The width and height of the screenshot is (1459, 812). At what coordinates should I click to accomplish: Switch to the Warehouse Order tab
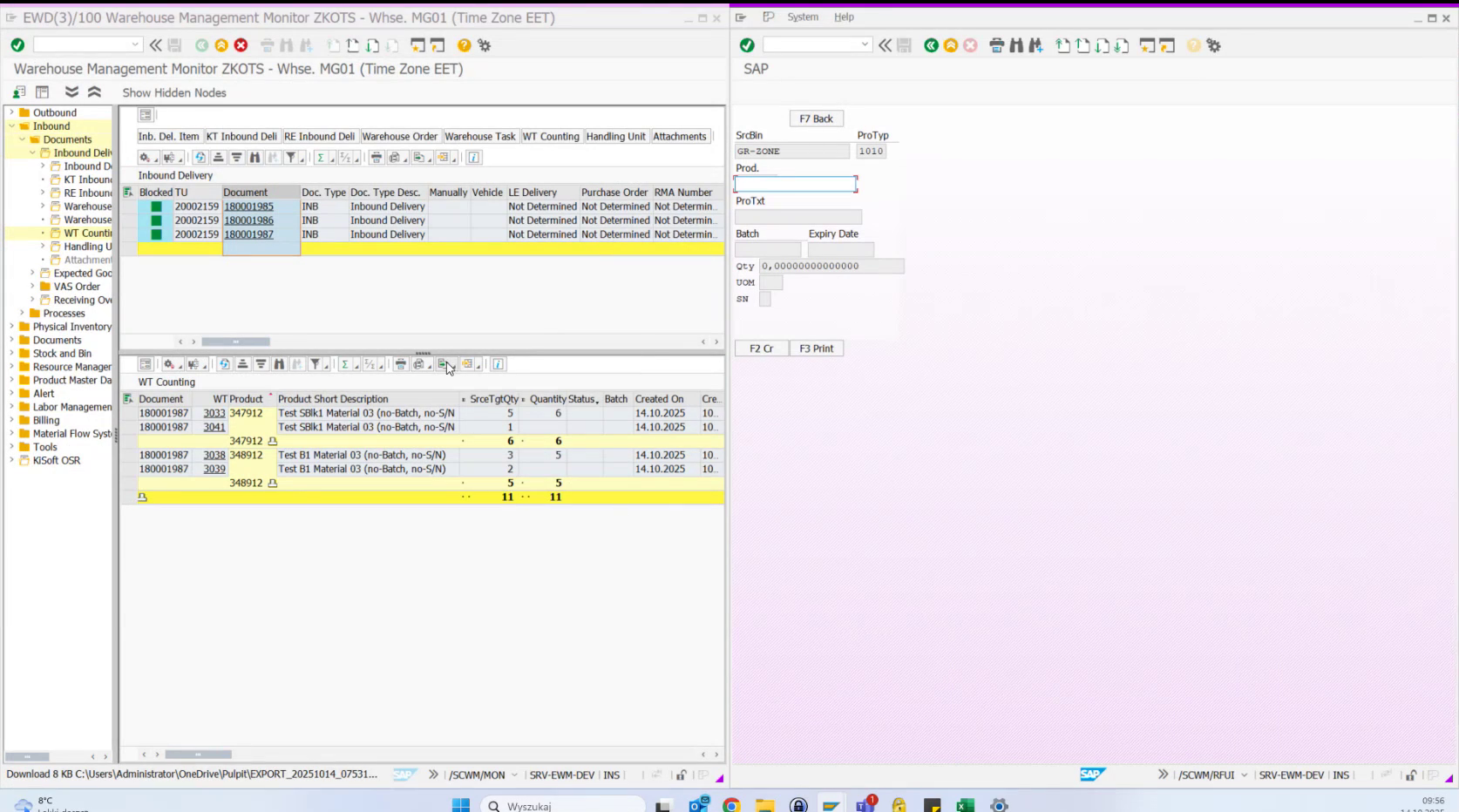[x=399, y=136]
